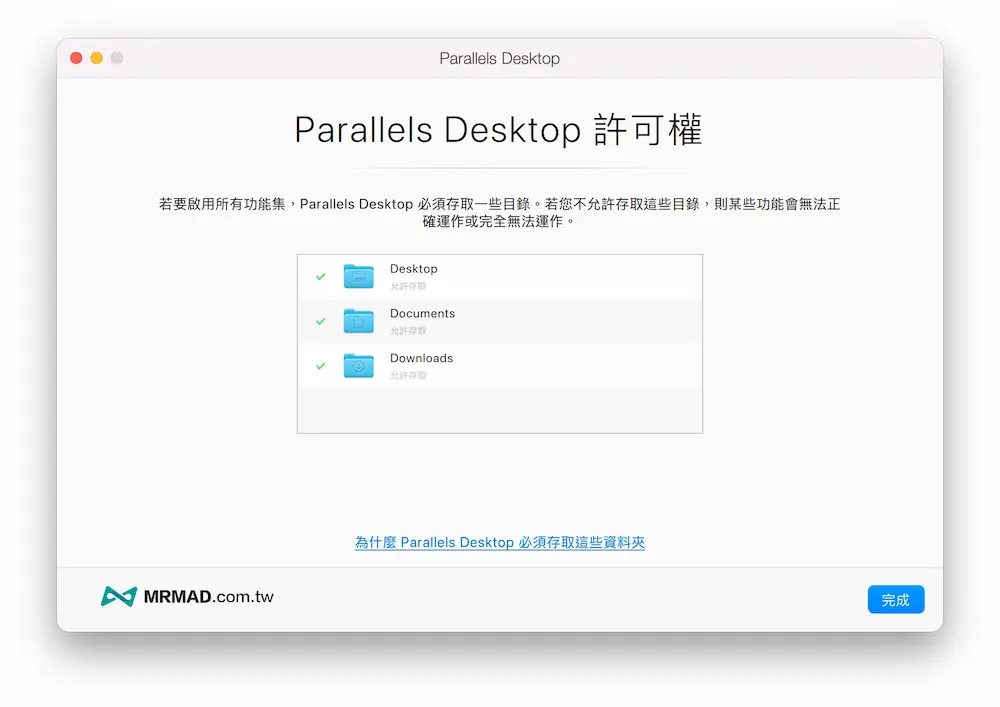Click the Parallels Desktop 許可權 heading
Image resolution: width=1000 pixels, height=707 pixels.
(499, 130)
